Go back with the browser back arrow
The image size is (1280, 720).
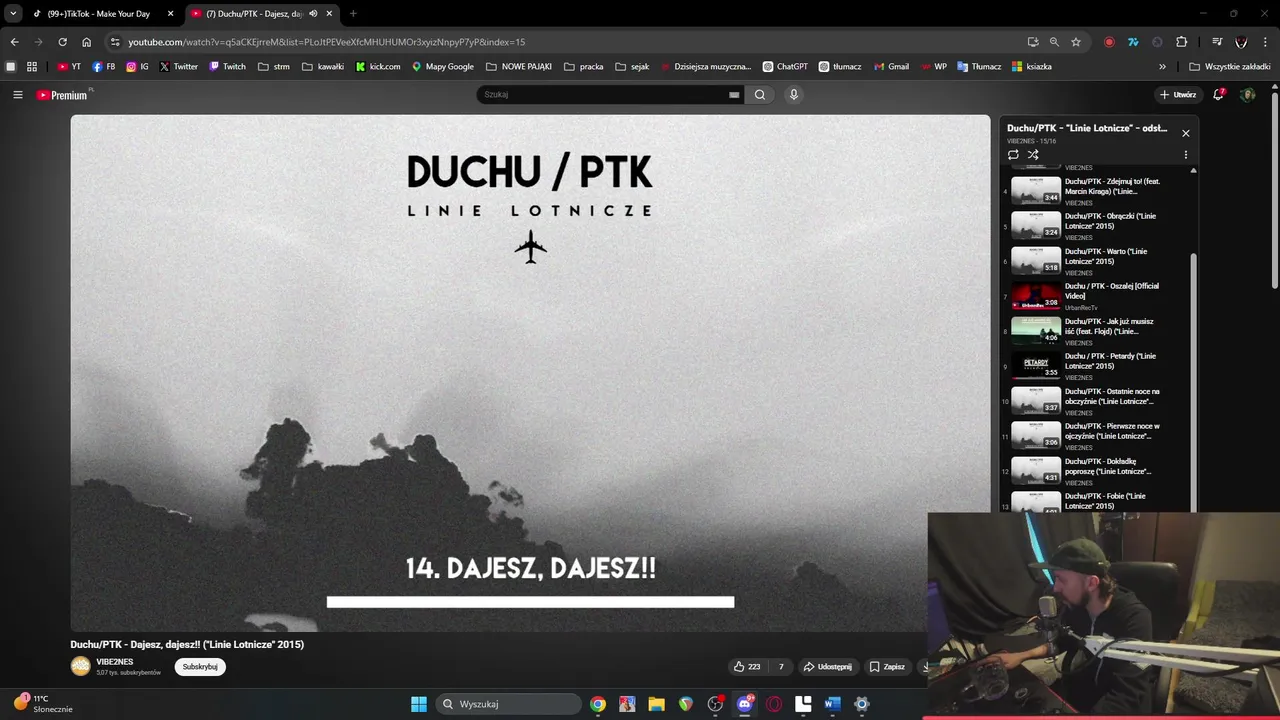[x=14, y=42]
